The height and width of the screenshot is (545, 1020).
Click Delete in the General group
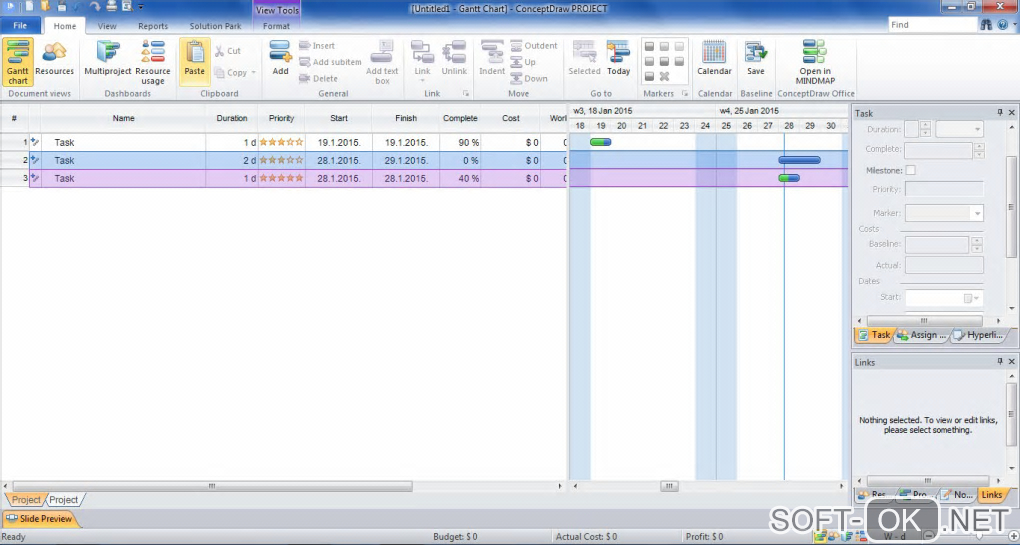pos(318,78)
